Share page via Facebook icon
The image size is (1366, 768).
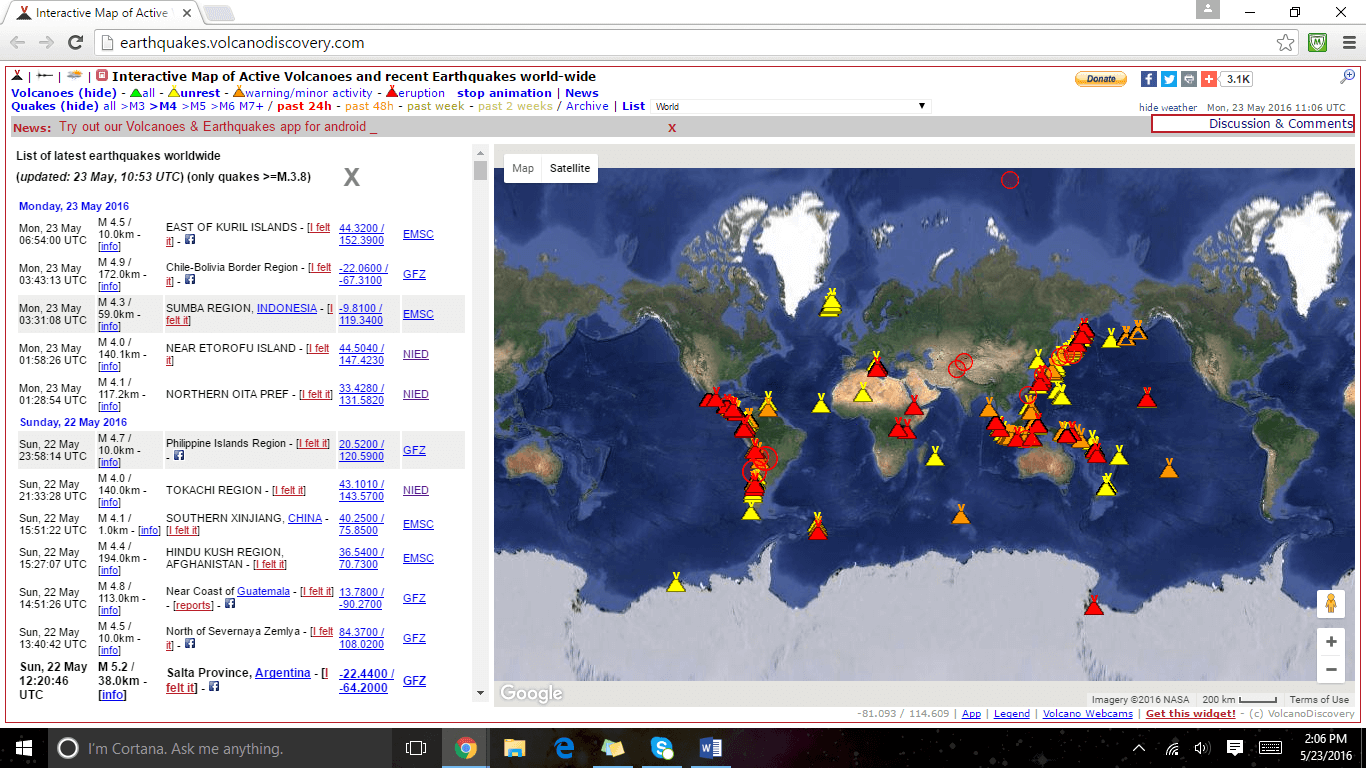[x=1149, y=79]
